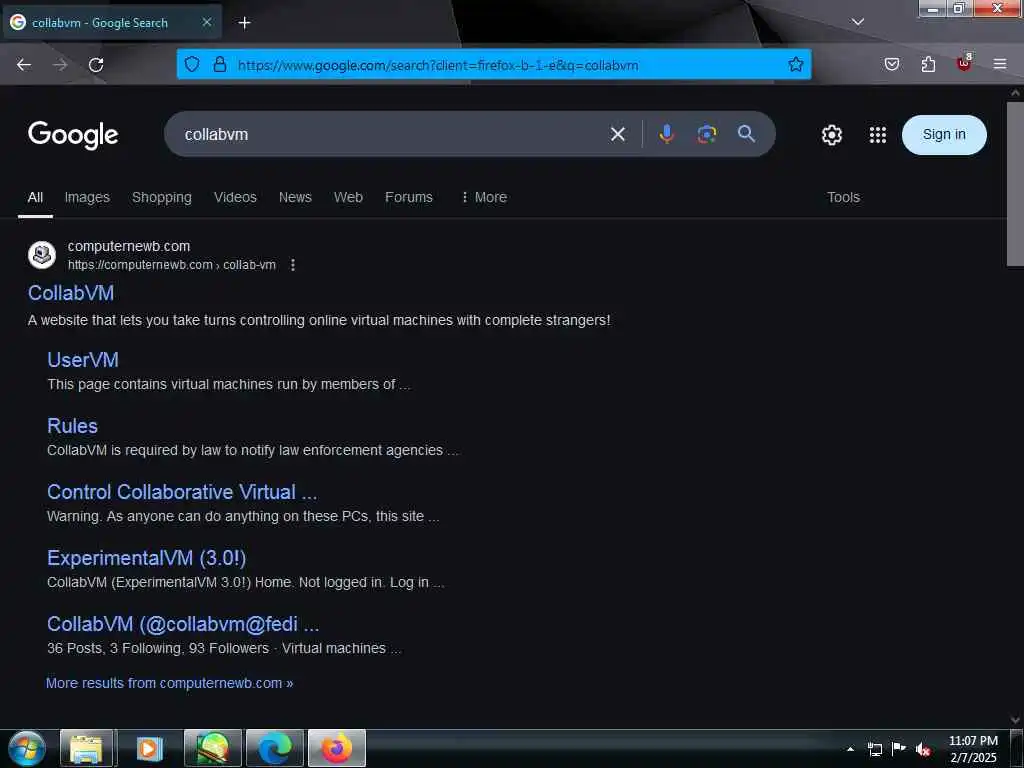
Task: Click the Google logo
Action: point(73,135)
